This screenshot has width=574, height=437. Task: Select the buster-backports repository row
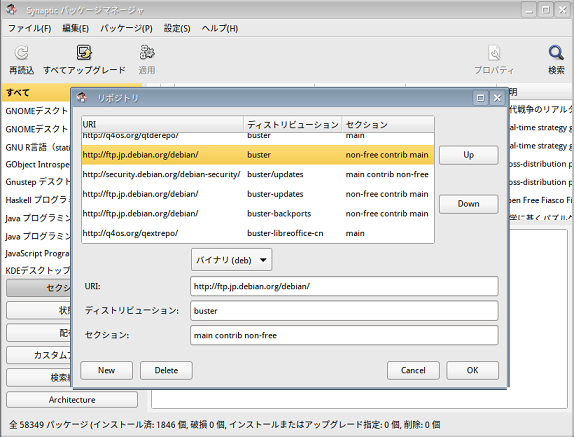click(x=258, y=214)
